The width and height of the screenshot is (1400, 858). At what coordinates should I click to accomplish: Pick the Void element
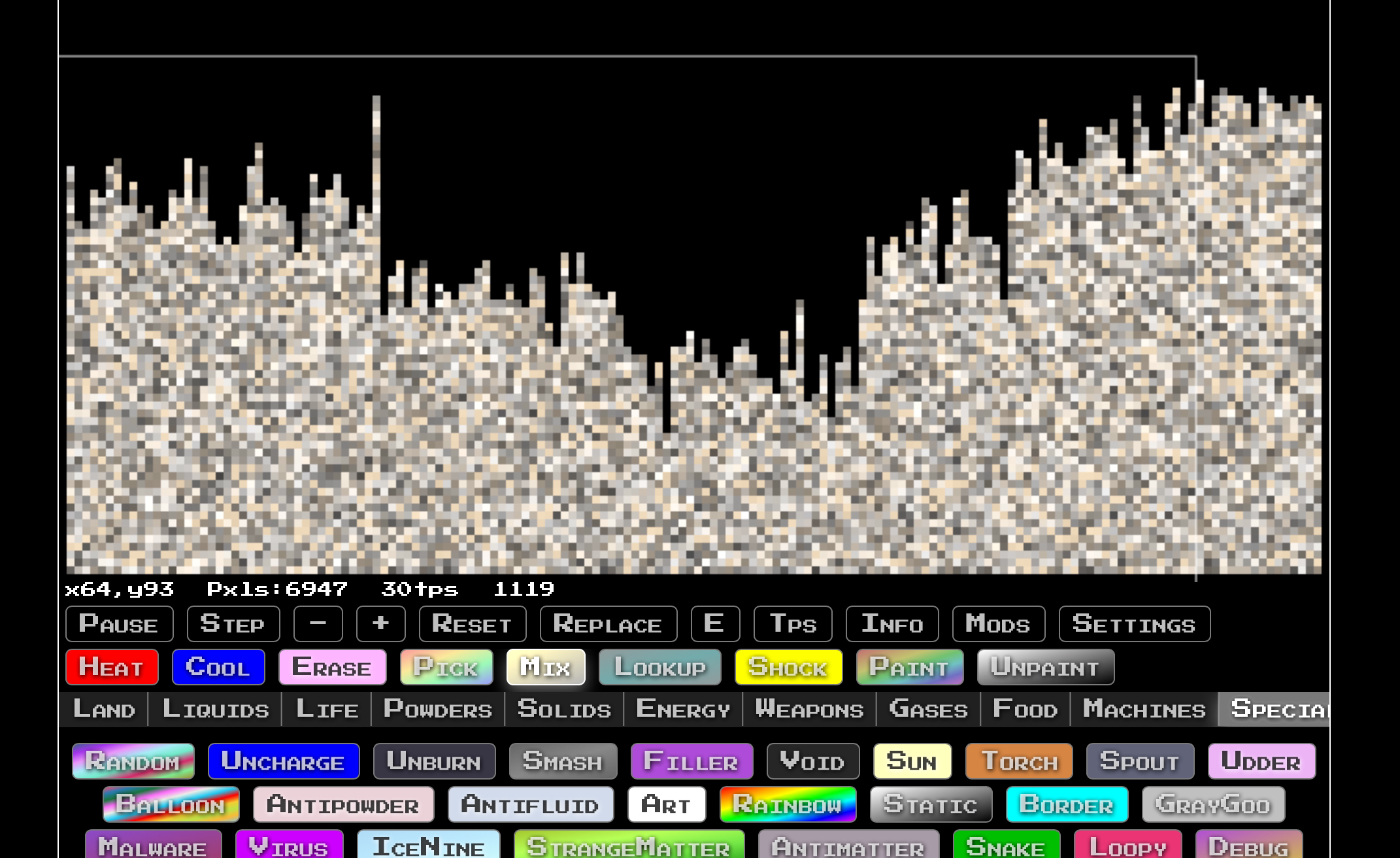coord(812,761)
